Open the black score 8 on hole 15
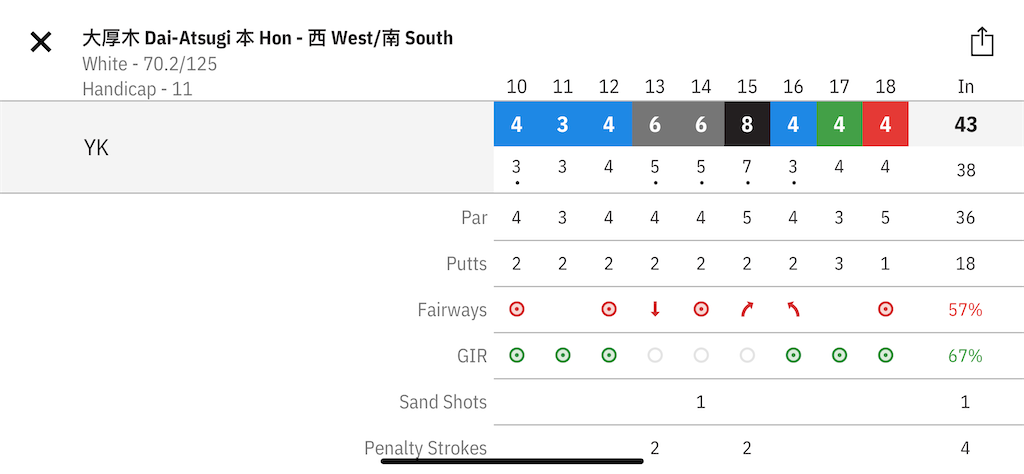The image size is (1024, 474). [747, 124]
